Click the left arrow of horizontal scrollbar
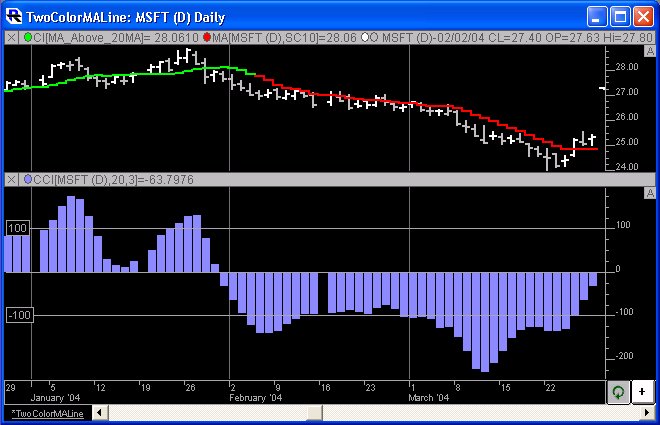The height and width of the screenshot is (425, 660). point(99,413)
